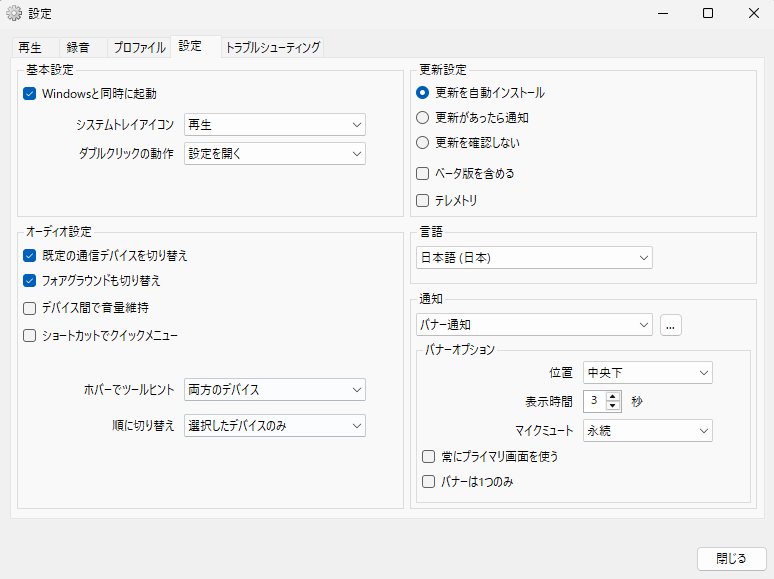Minimize the 設定 window
Viewport: 774px width, 579px height.
(663, 13)
